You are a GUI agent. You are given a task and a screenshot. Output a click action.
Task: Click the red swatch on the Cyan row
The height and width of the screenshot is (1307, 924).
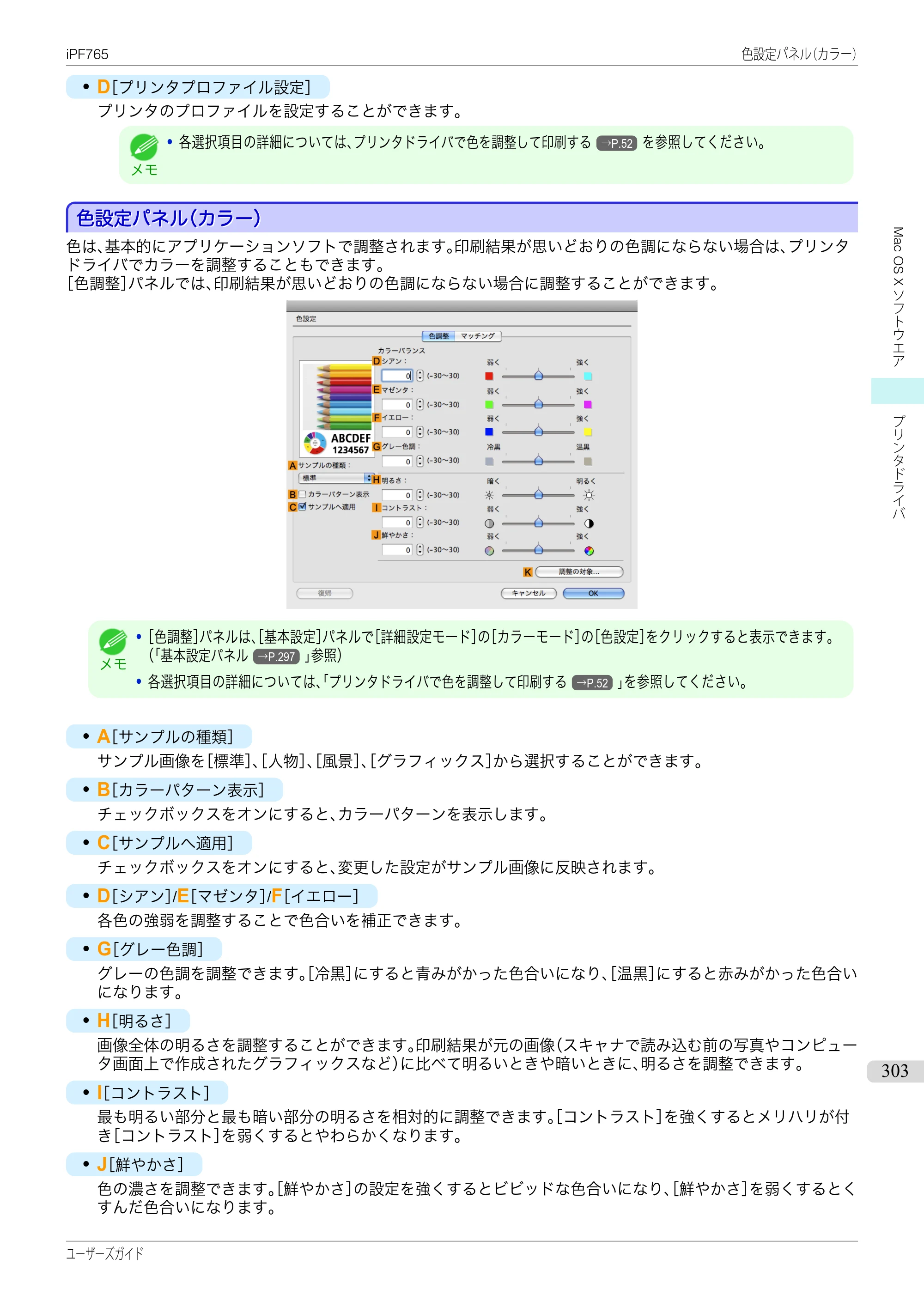point(488,376)
